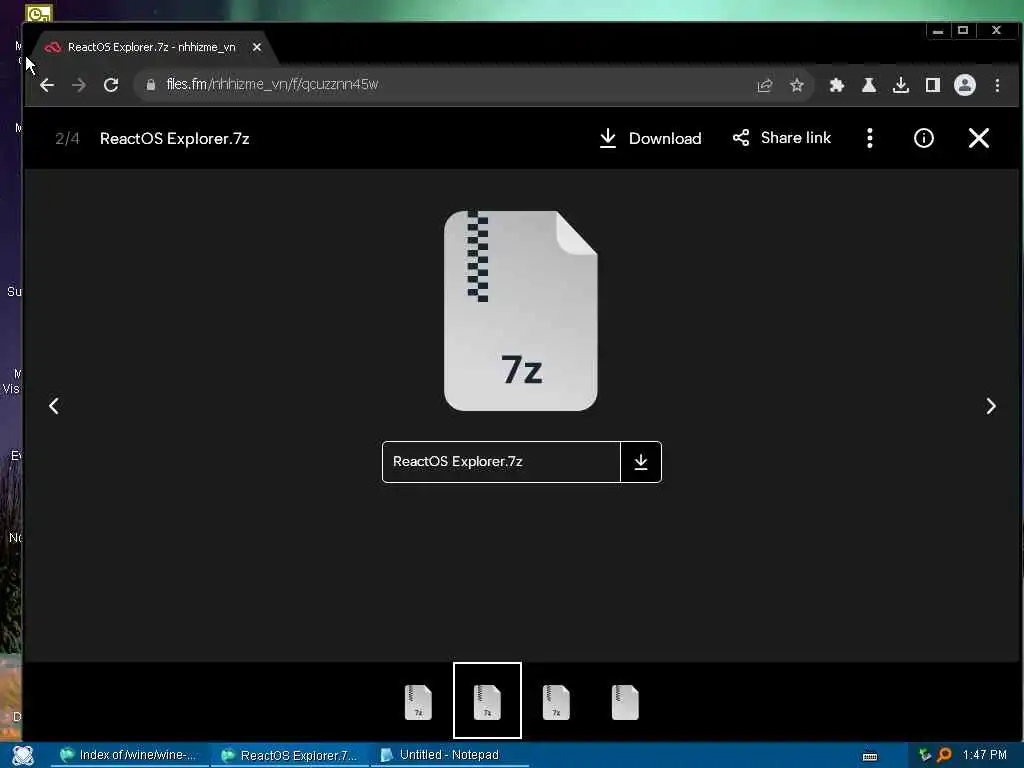Viewport: 1024px width, 768px height.
Task: Switch to ReactOS Explorer.7 taskbar window
Action: pyautogui.click(x=289, y=756)
